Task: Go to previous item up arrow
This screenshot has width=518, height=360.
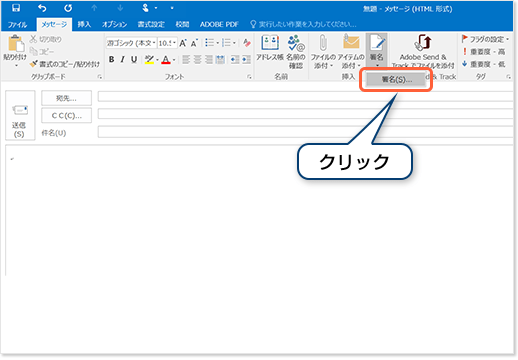Action: 94,8
